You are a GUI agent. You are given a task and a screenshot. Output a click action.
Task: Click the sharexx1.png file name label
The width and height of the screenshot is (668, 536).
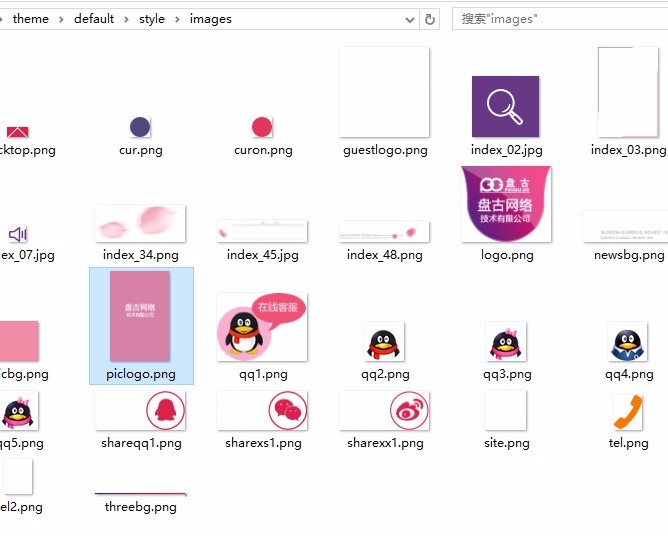385,443
